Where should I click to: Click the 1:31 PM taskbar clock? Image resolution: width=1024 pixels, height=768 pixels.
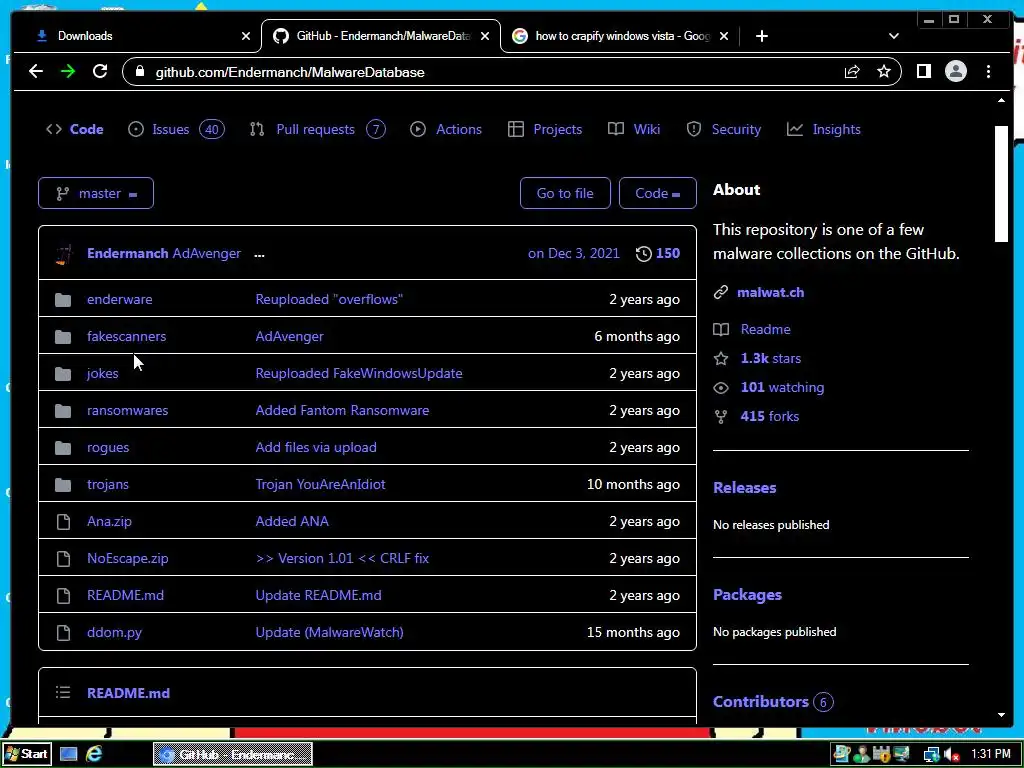pos(991,754)
